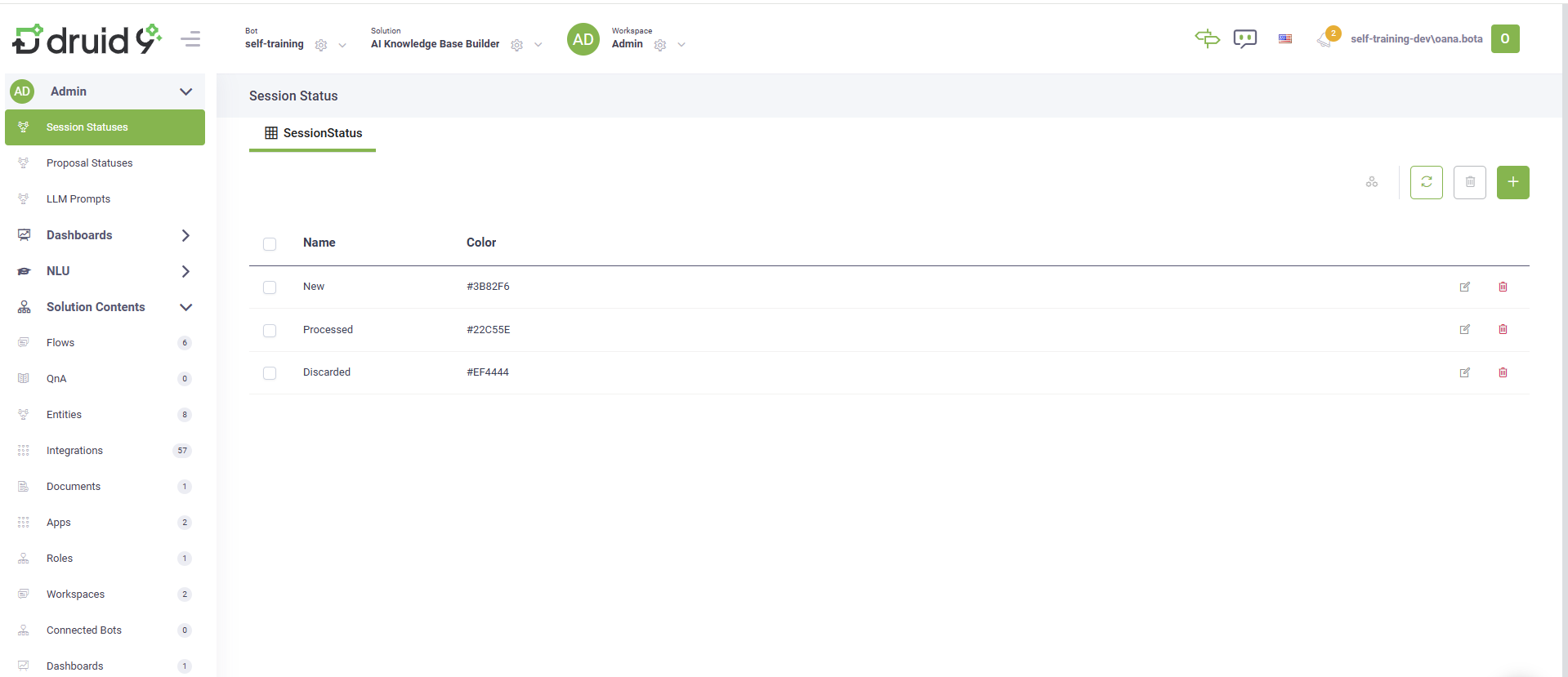1568x677 pixels.
Task: Collapse the Admin sidebar section
Action: tap(185, 91)
